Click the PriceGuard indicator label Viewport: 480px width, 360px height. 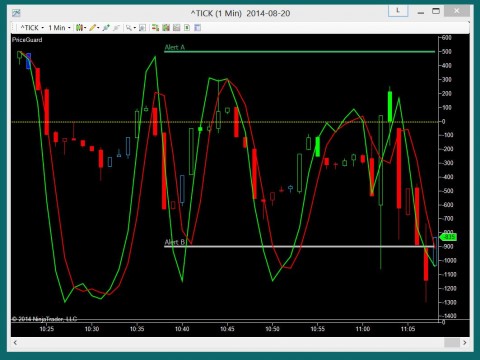(x=27, y=40)
